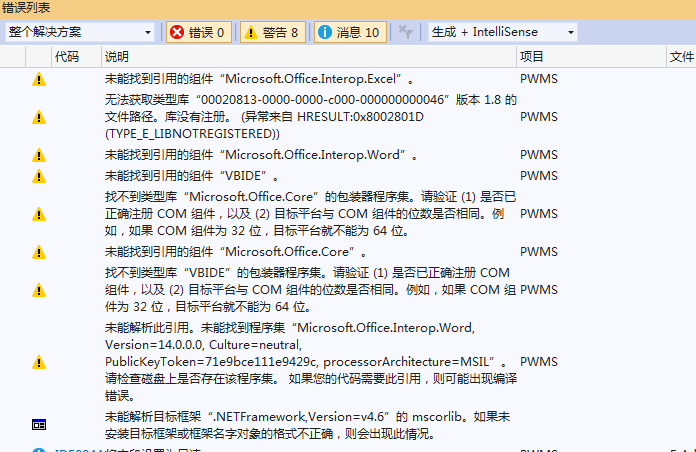696x452 pixels.
Task: Click the message icon for mscorlib row
Action: click(x=39, y=425)
